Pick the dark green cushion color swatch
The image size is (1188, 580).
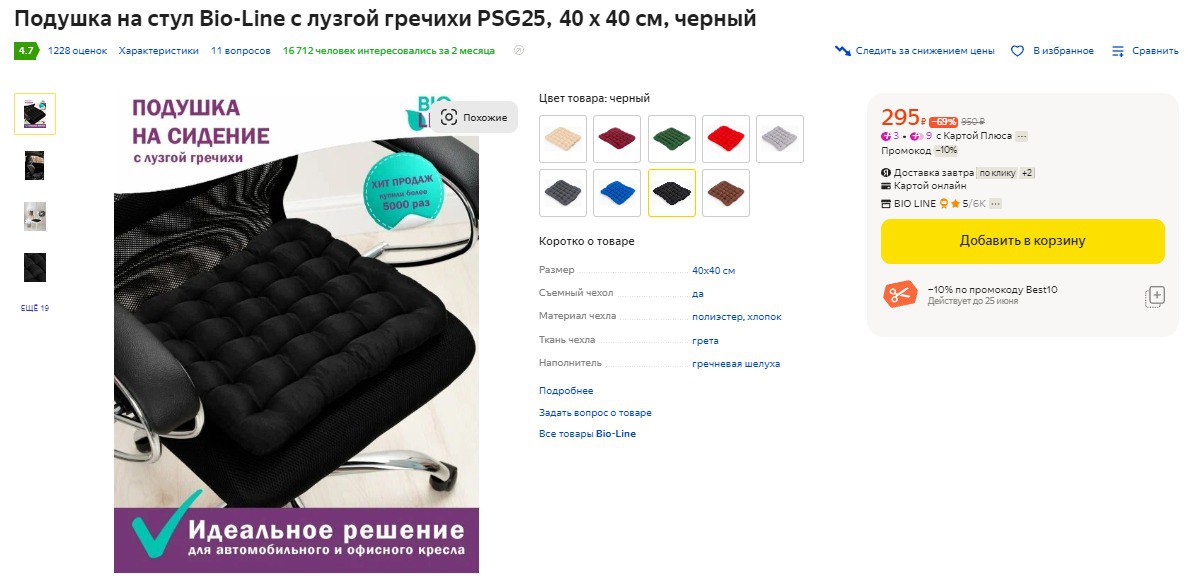(x=671, y=139)
